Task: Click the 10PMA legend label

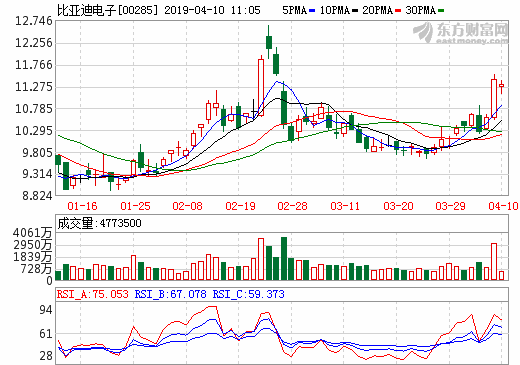Action: click(335, 11)
